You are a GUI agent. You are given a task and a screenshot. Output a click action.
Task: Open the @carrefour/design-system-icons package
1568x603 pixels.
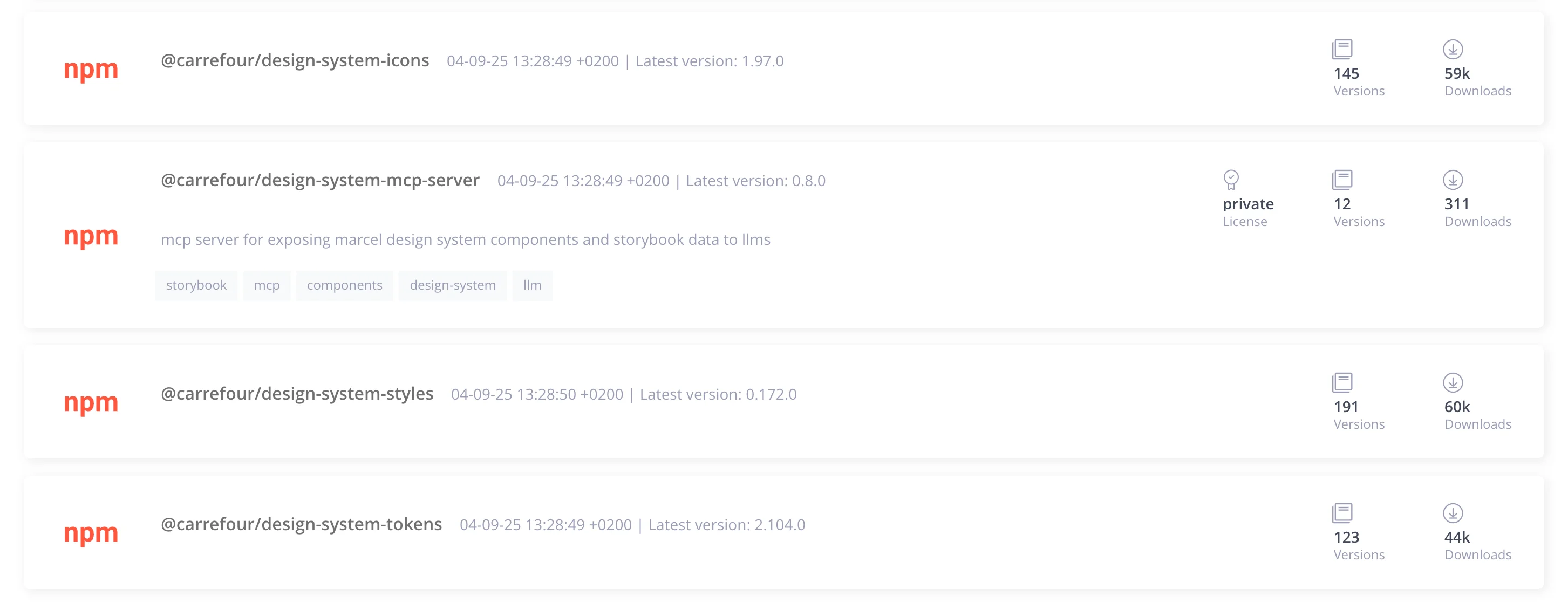(x=295, y=60)
